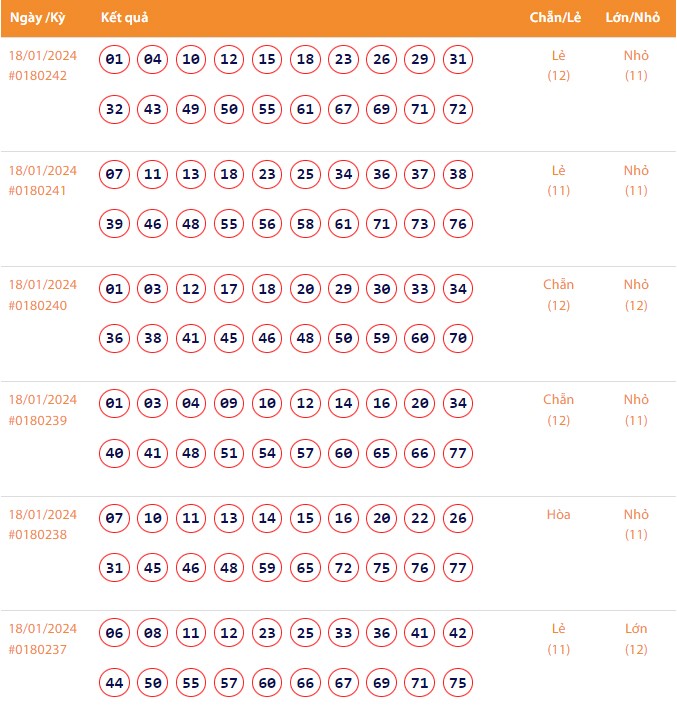The height and width of the screenshot is (713, 677).
Task: Open draw number #0180240
Action: (x=38, y=306)
